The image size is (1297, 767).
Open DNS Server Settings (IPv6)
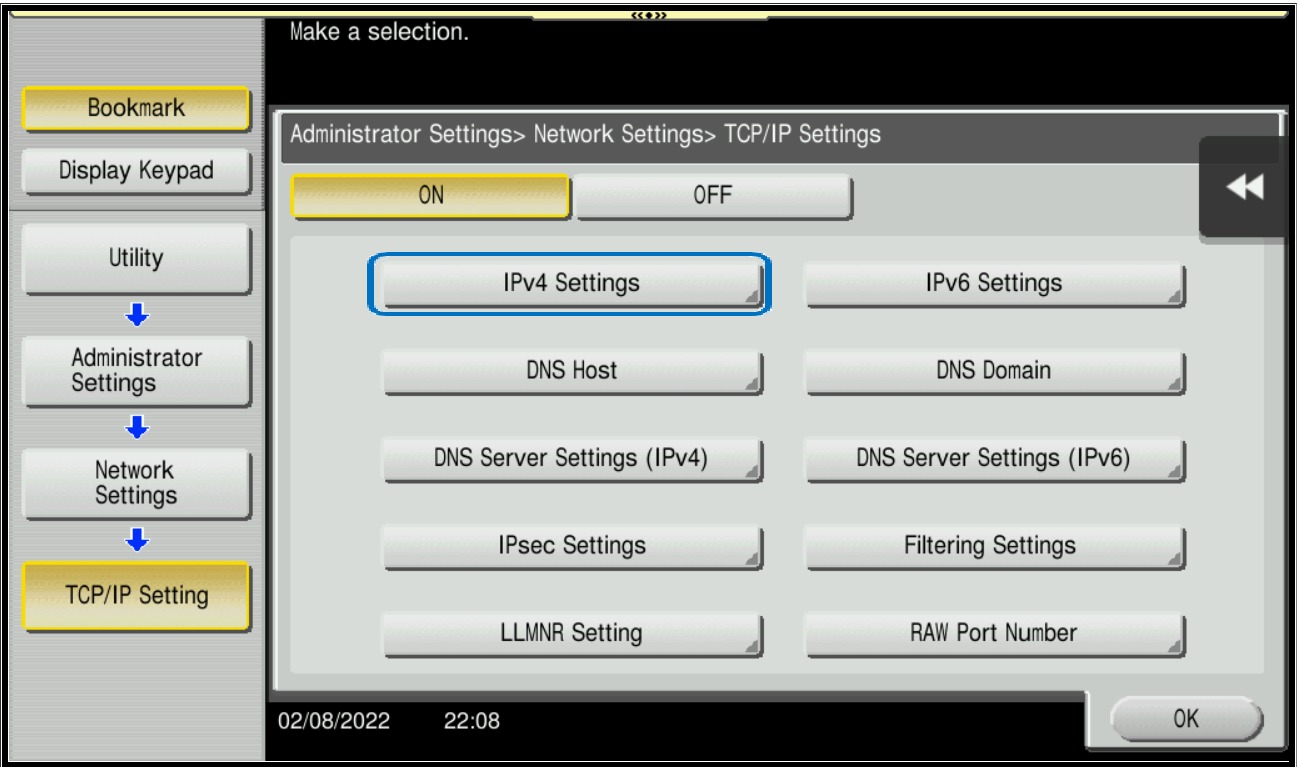[993, 458]
